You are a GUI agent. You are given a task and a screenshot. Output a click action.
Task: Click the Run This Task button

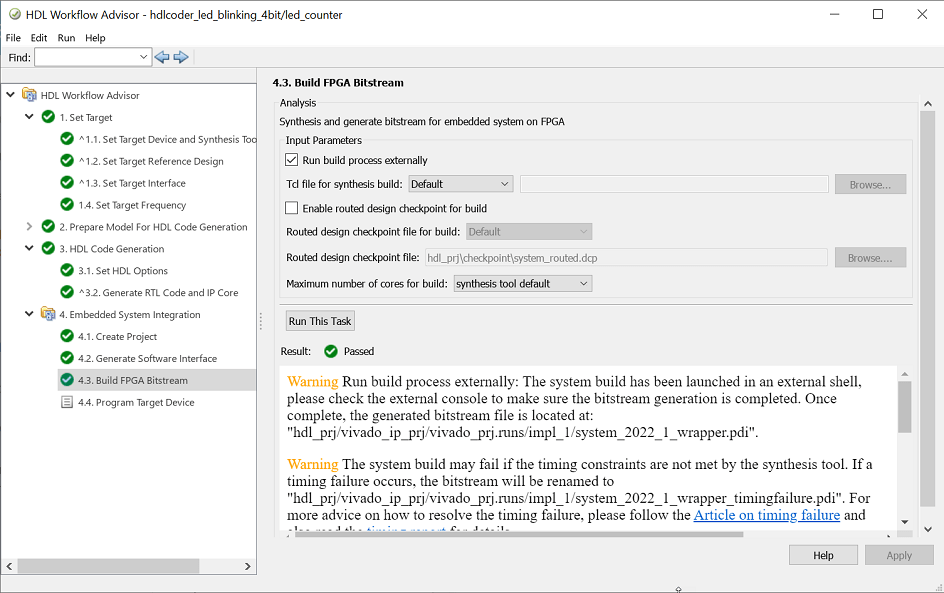point(320,321)
